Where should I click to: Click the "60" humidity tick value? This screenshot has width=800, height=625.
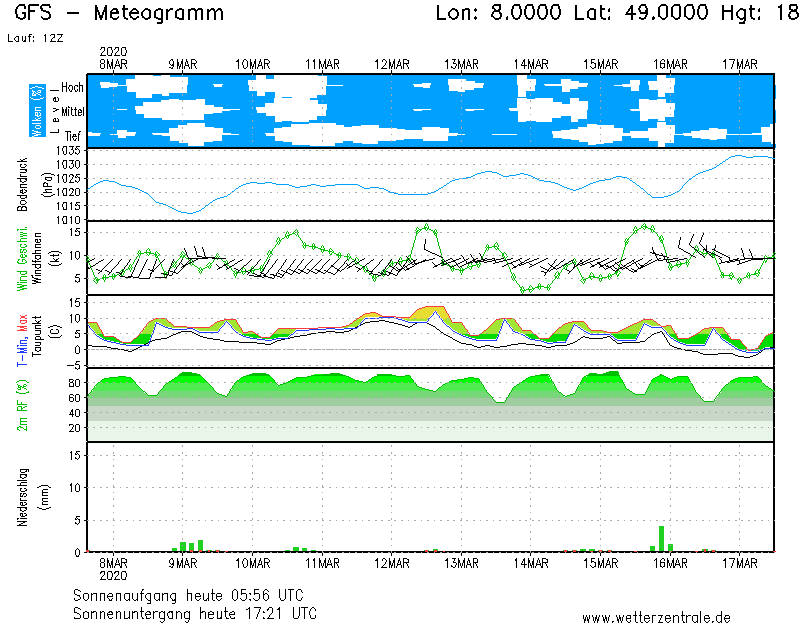(74, 398)
